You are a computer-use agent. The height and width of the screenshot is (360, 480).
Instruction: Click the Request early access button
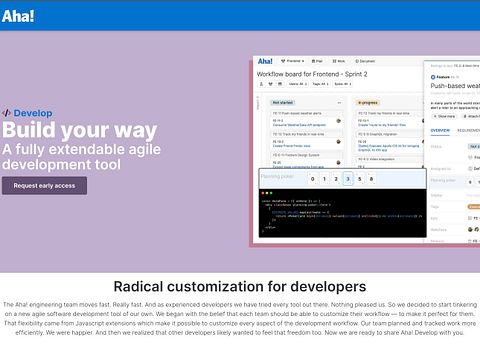(x=44, y=186)
